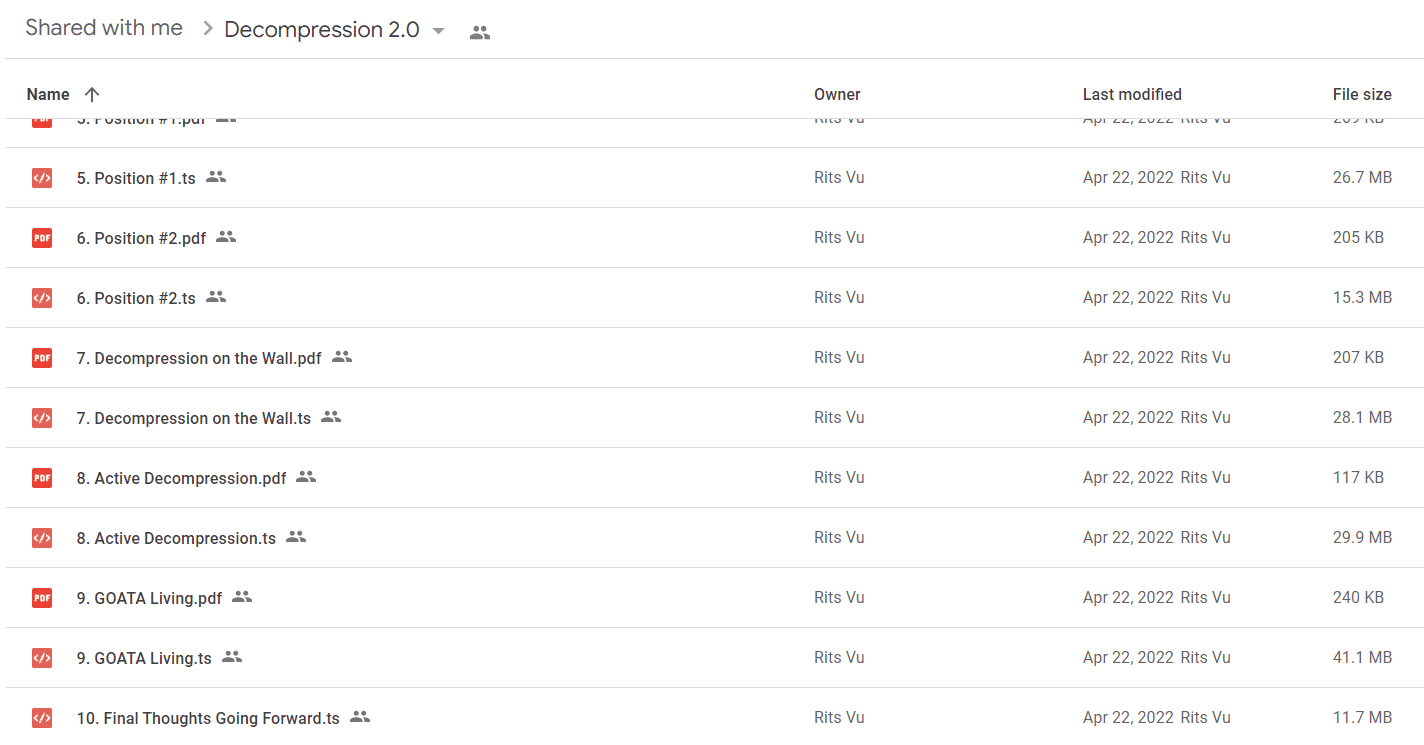Click the code file icon for 6. Position #2.ts
The image size is (1424, 745).
click(x=42, y=298)
